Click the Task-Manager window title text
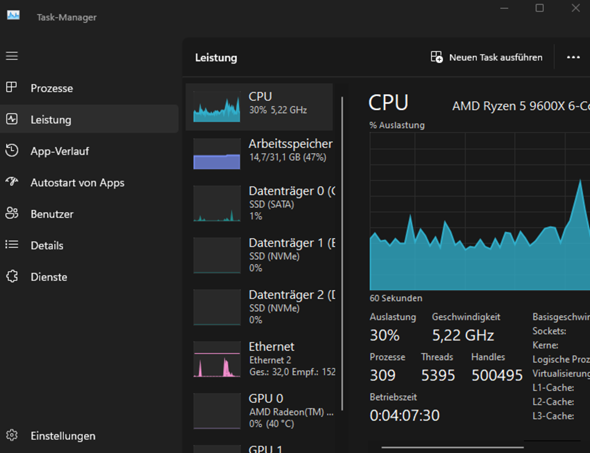 (x=67, y=17)
